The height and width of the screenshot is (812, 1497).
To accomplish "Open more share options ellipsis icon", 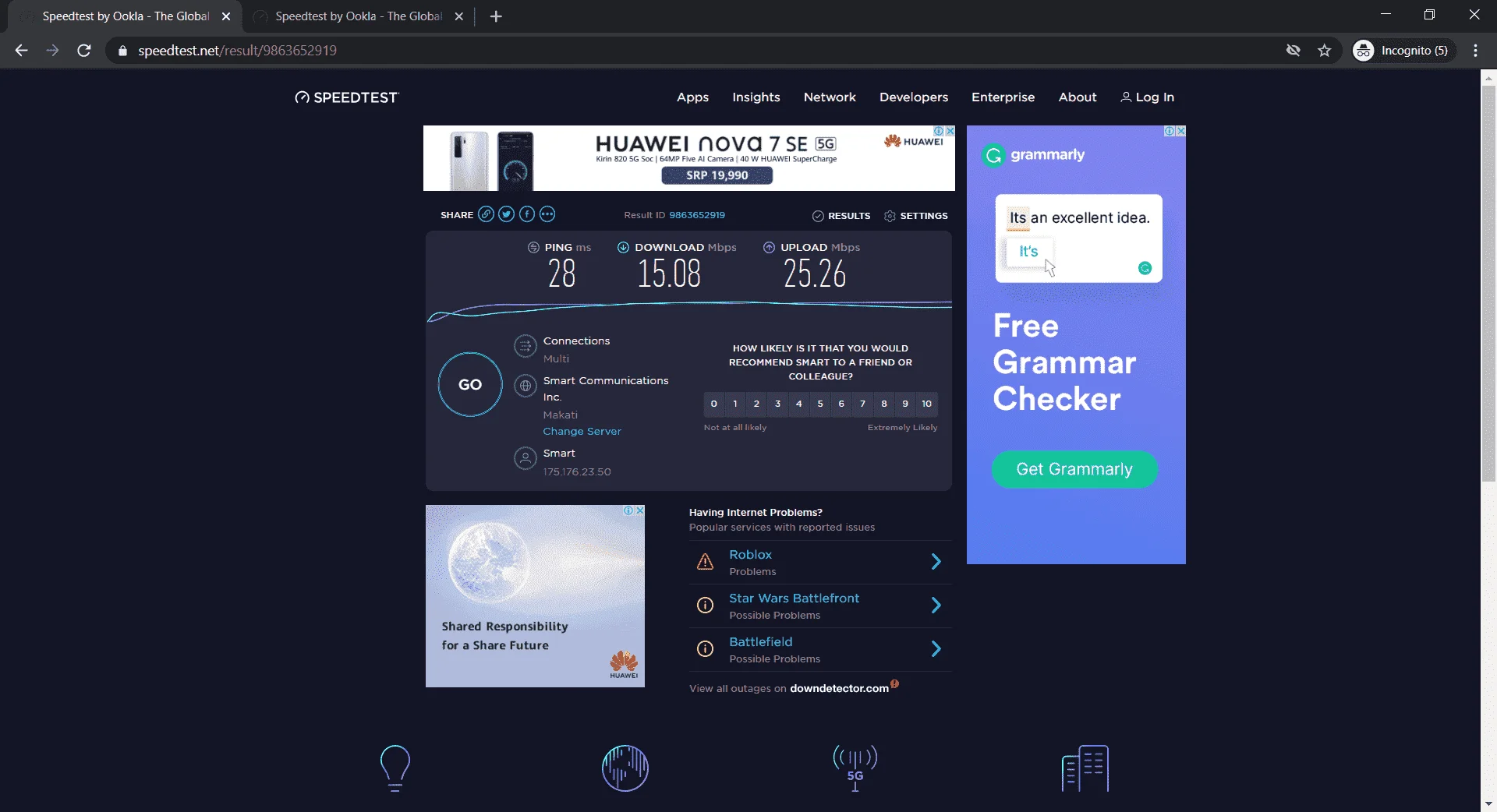I will [x=547, y=214].
